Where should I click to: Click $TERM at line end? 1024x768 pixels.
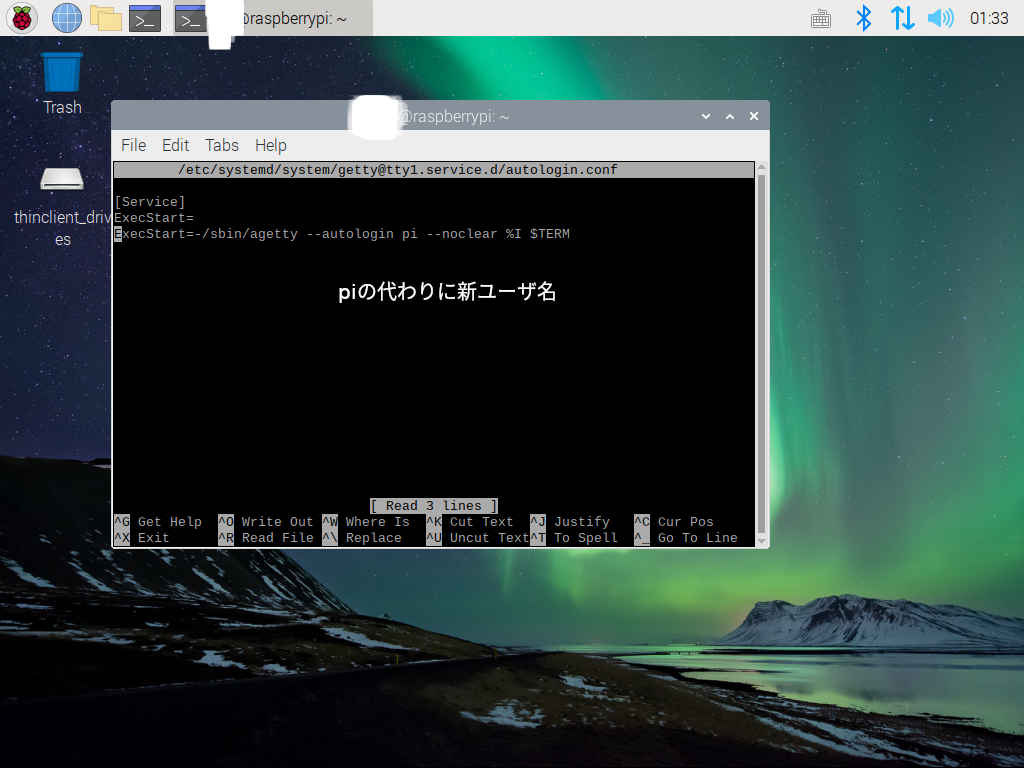pos(550,234)
